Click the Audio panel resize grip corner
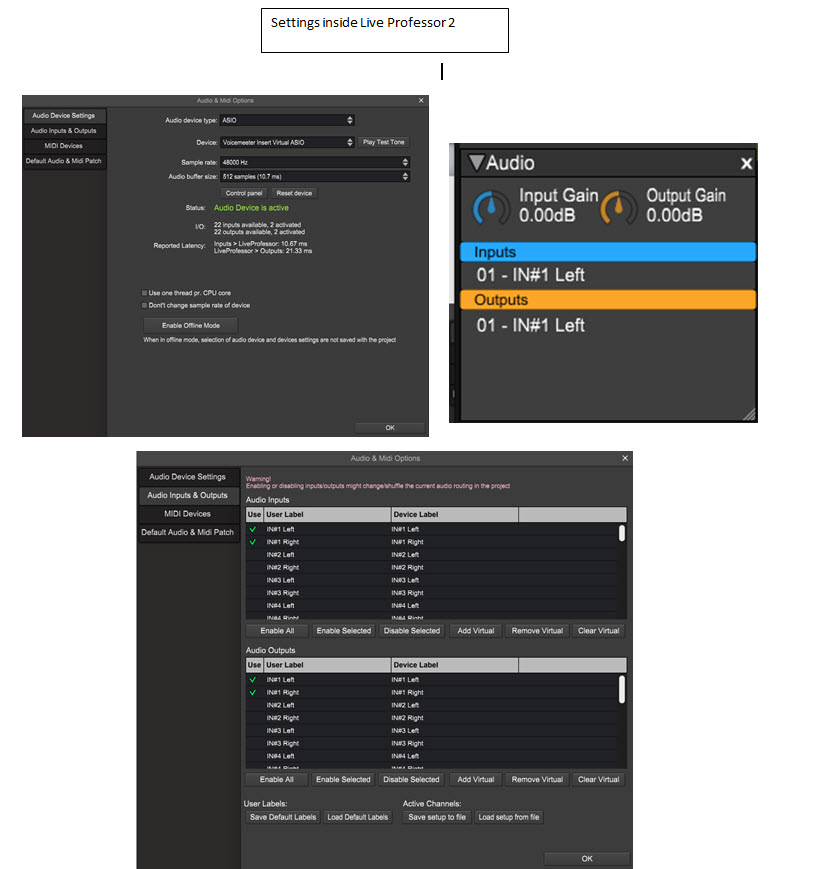Viewport: 813px width, 869px height. [749, 415]
